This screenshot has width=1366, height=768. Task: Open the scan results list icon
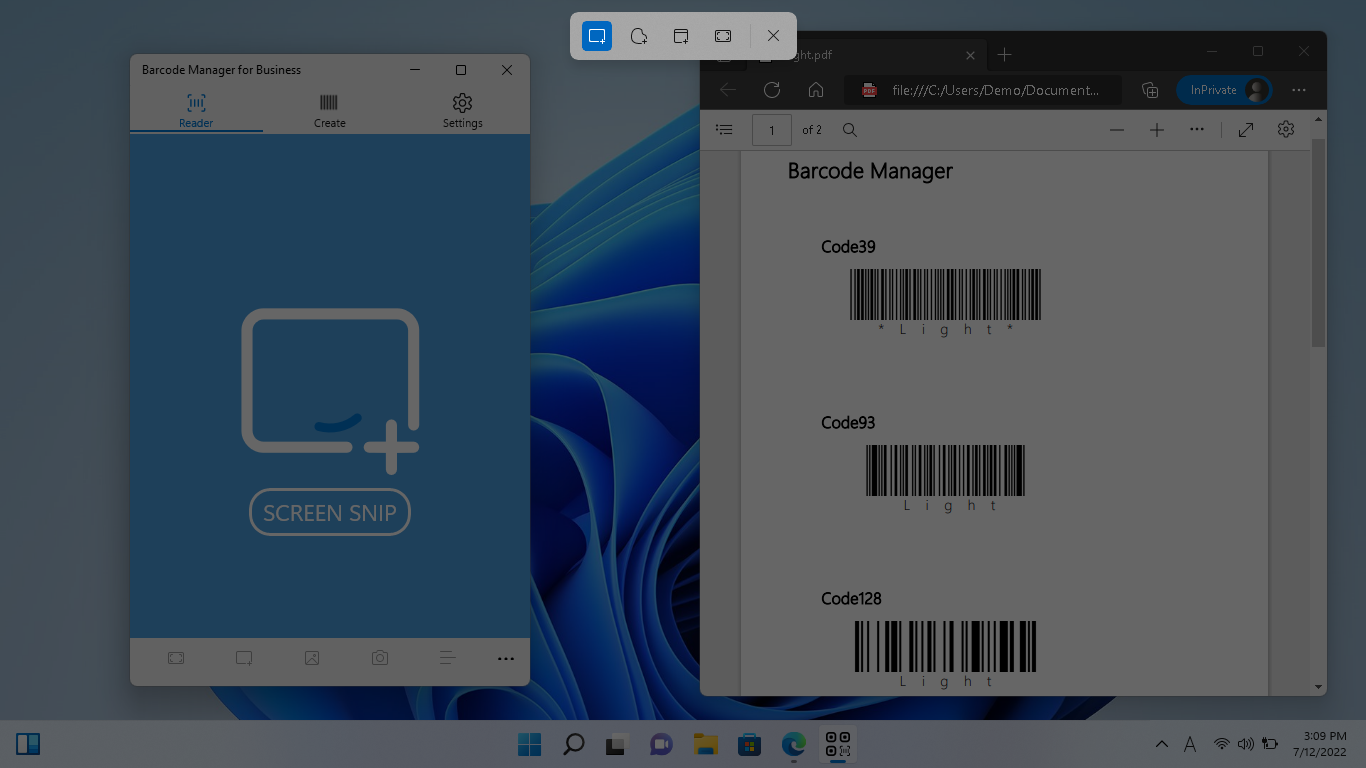[447, 658]
